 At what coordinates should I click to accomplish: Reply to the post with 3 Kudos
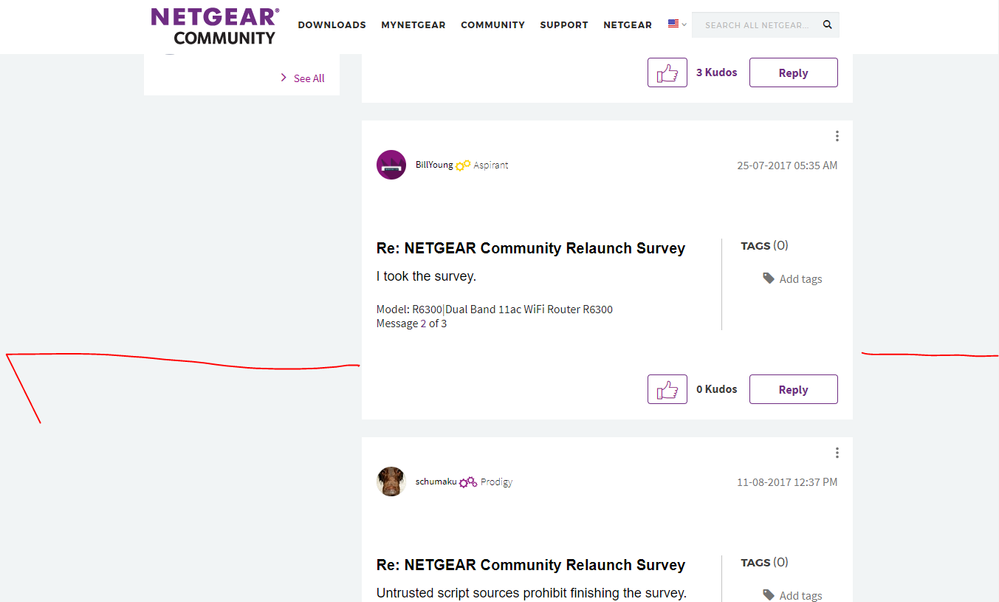[793, 73]
